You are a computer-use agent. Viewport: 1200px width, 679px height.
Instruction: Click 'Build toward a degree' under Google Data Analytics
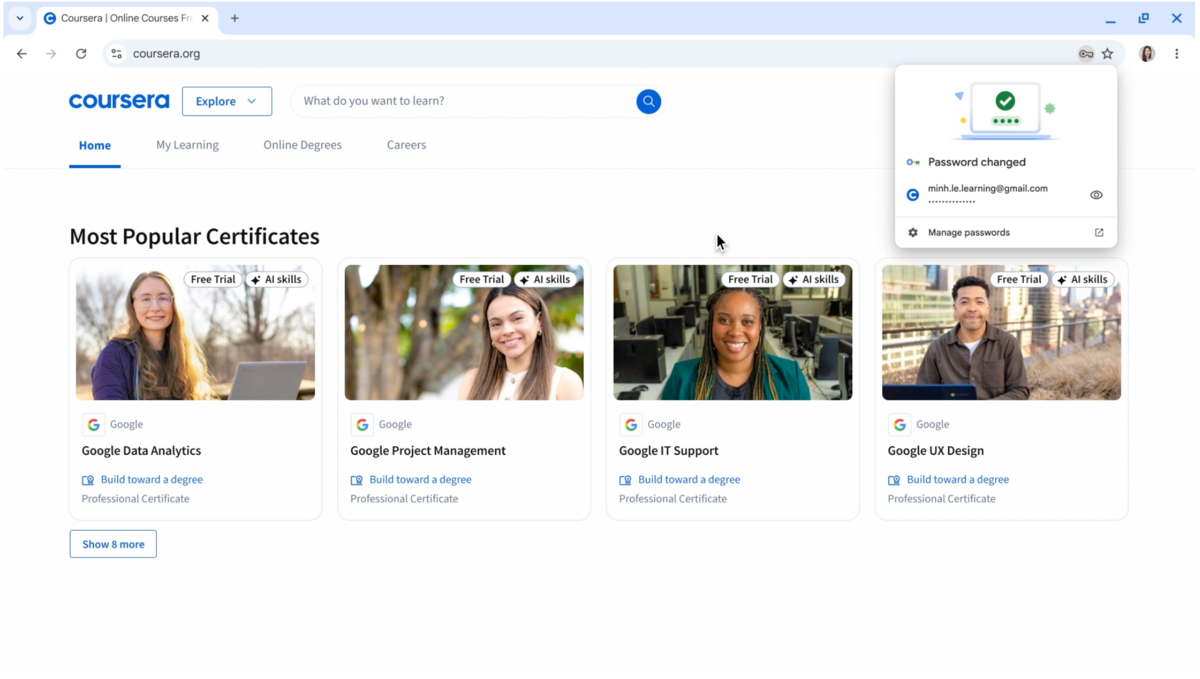[x=152, y=480]
